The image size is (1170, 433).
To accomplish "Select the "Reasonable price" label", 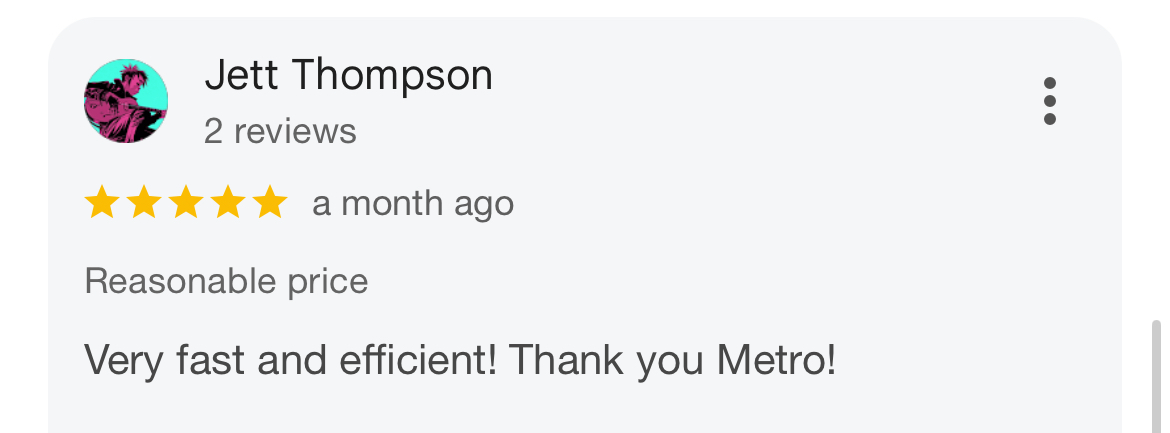I will coord(226,282).
